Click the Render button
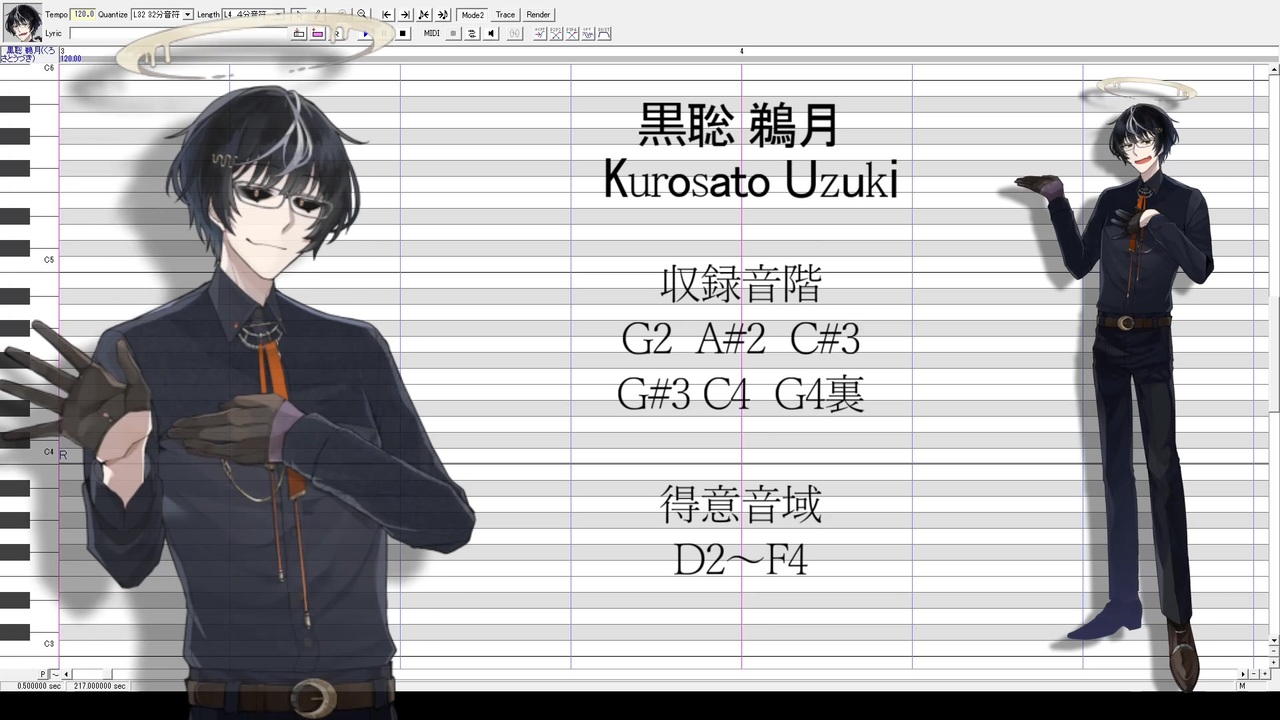The width and height of the screenshot is (1280, 720). [x=538, y=14]
